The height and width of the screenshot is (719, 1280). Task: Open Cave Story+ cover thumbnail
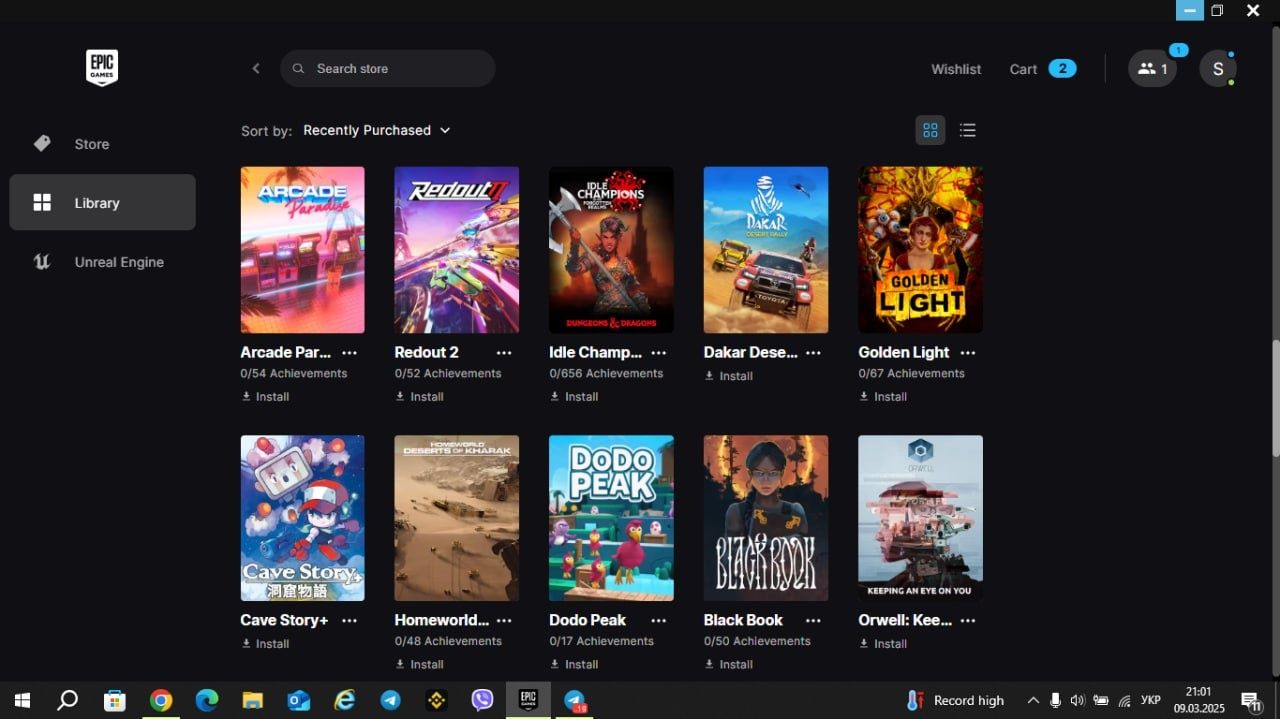[x=302, y=518]
